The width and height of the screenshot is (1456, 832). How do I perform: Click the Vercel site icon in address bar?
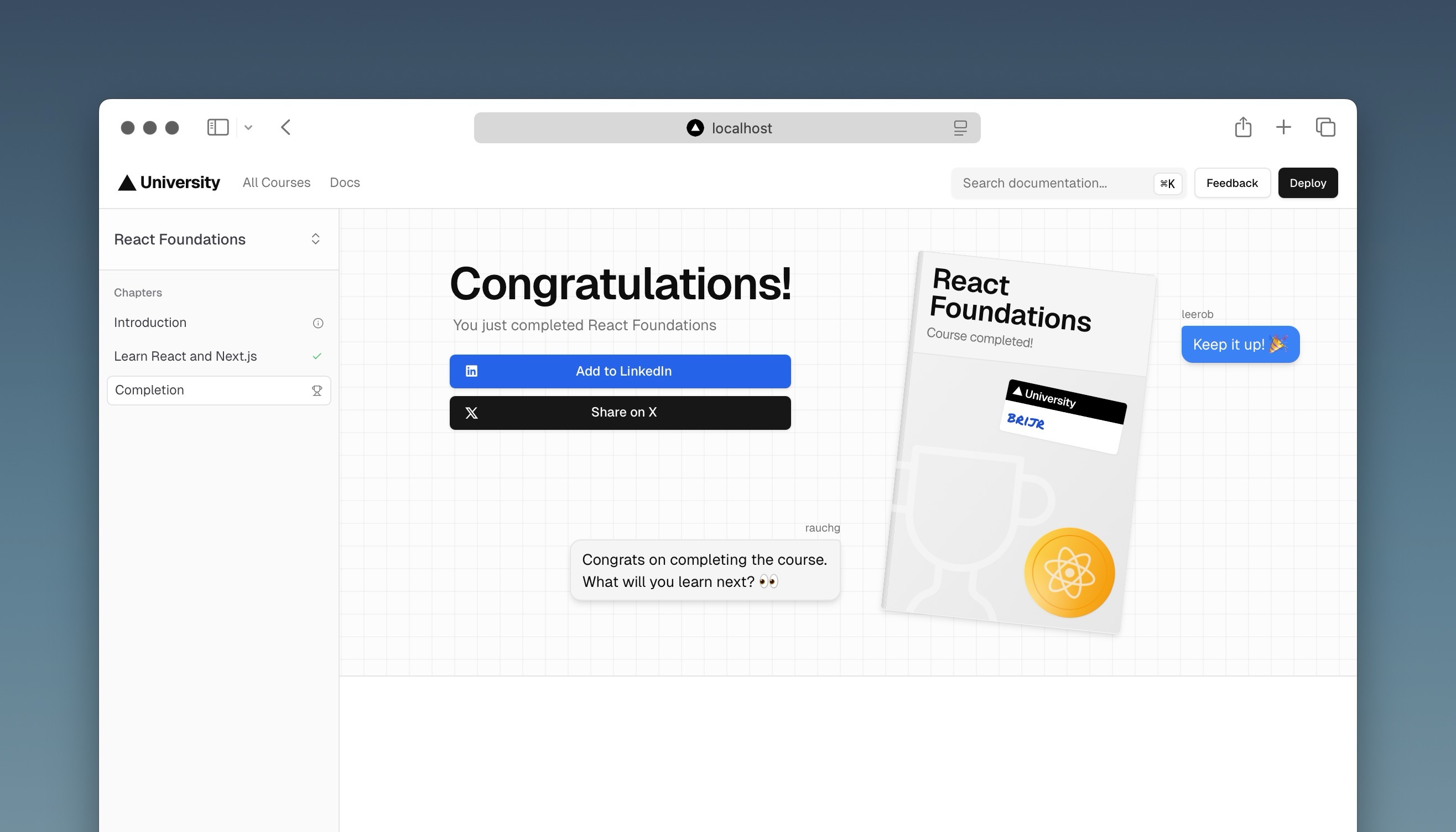tap(695, 128)
